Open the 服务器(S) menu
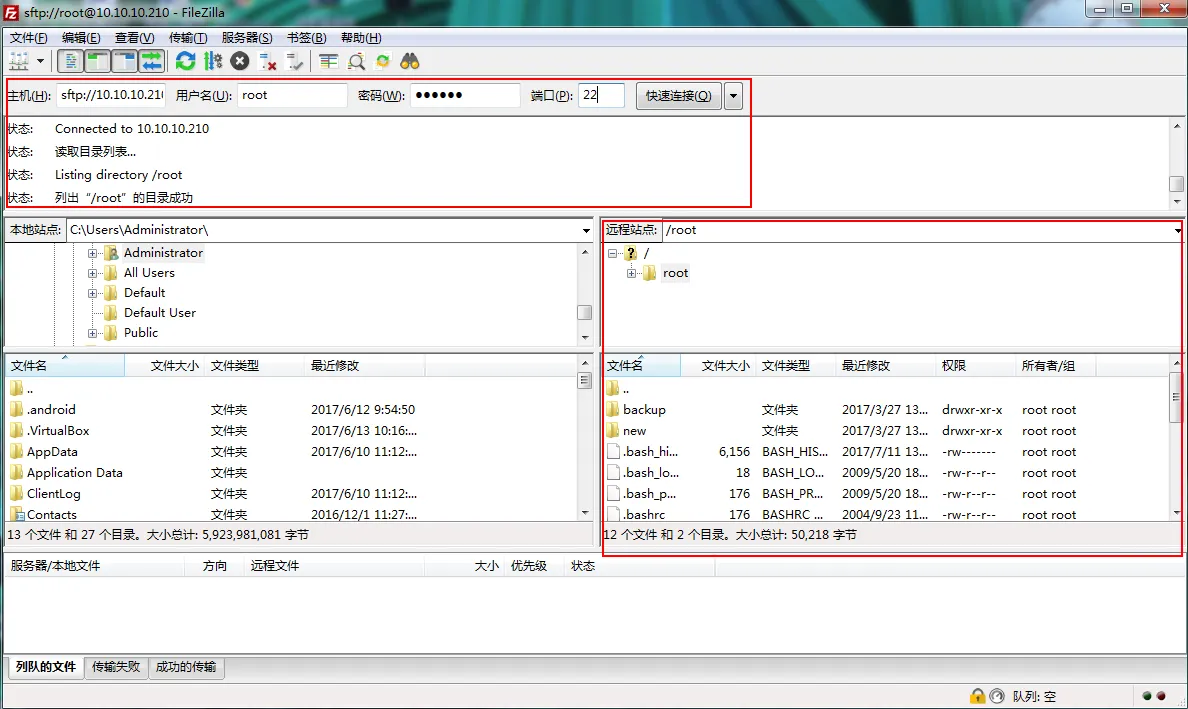The image size is (1188, 709). pyautogui.click(x=247, y=38)
